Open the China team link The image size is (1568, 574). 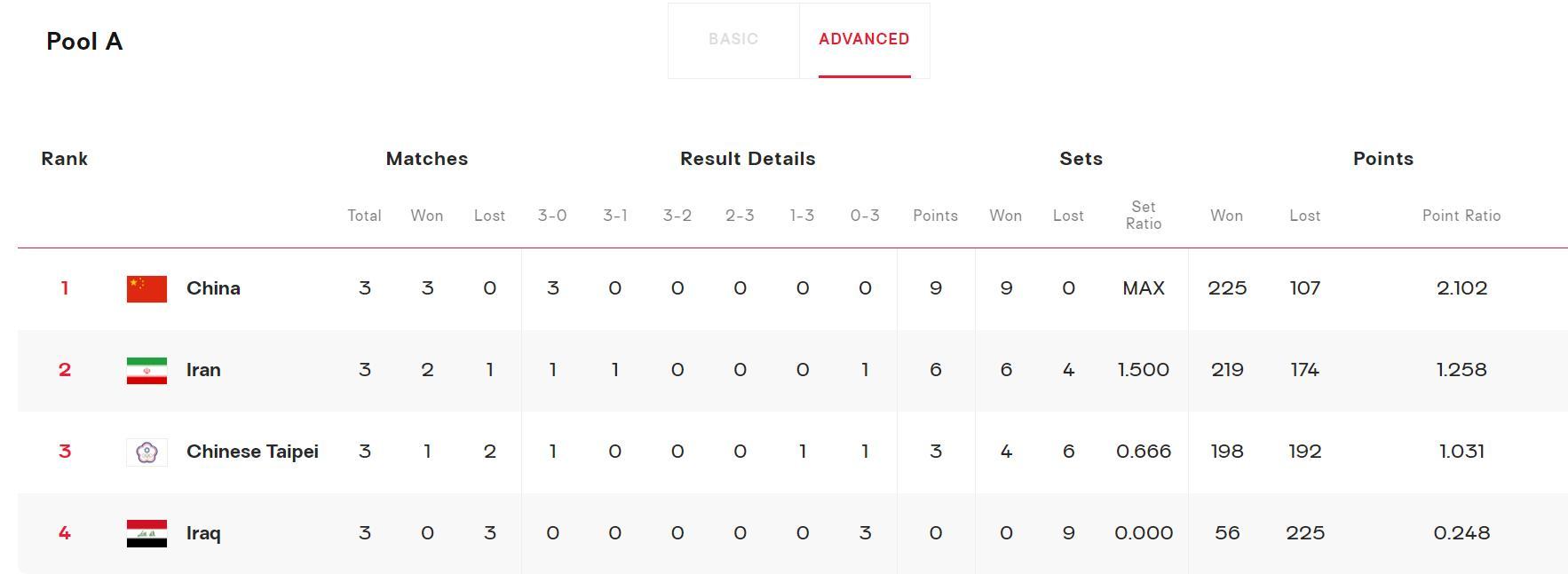click(213, 288)
